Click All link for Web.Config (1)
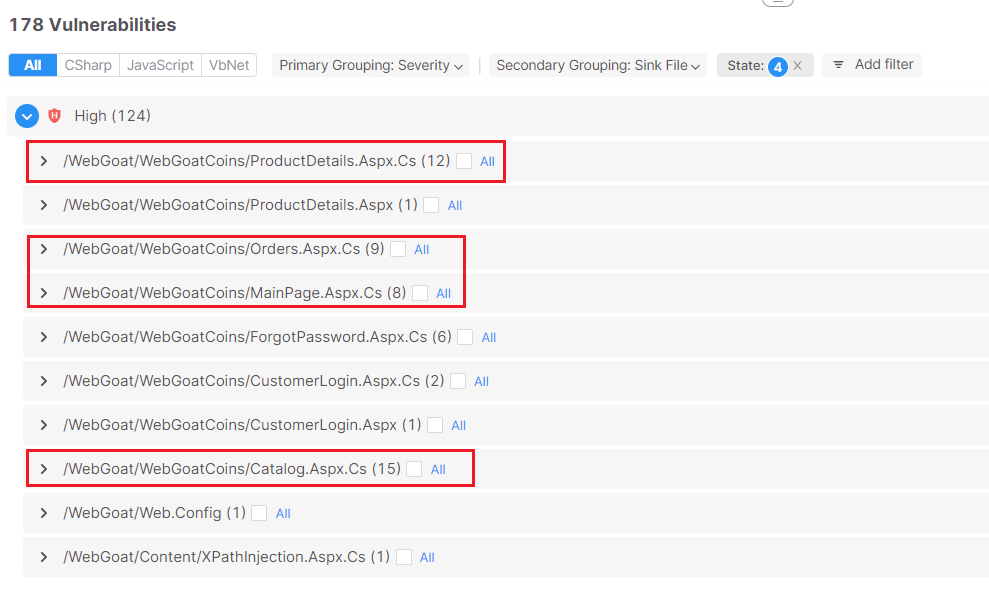 [283, 513]
